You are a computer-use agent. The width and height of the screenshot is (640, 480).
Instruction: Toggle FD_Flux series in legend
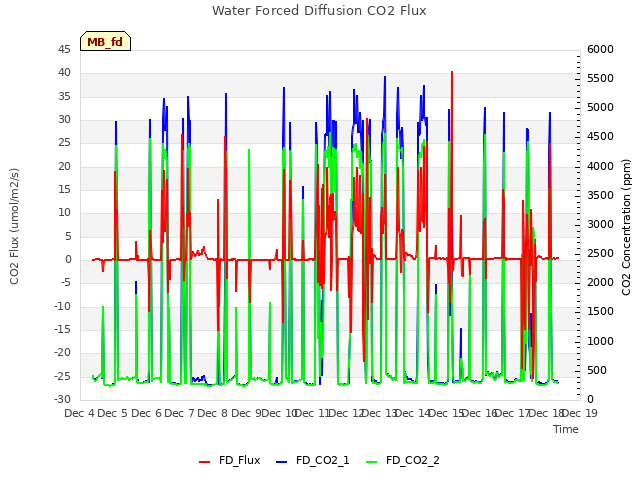pos(230,461)
